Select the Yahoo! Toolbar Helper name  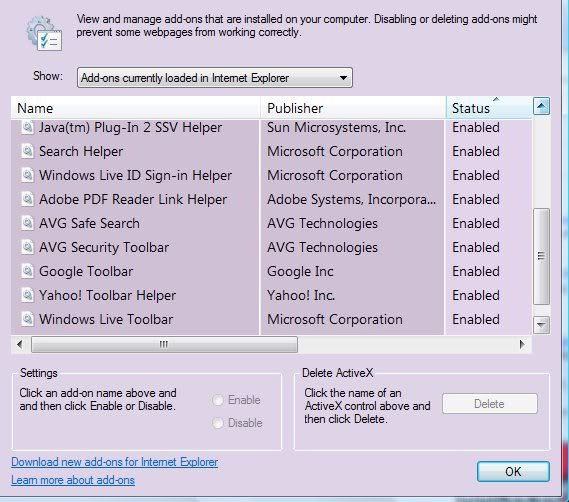[107, 295]
